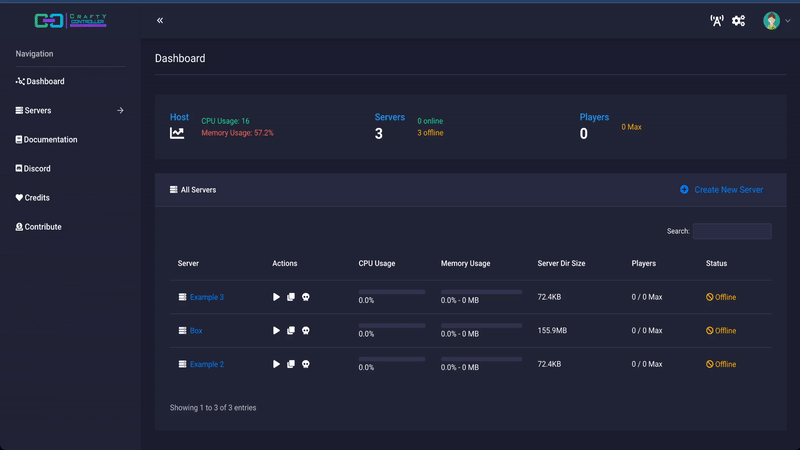Open the broadcast antenna icon in header

click(716, 20)
